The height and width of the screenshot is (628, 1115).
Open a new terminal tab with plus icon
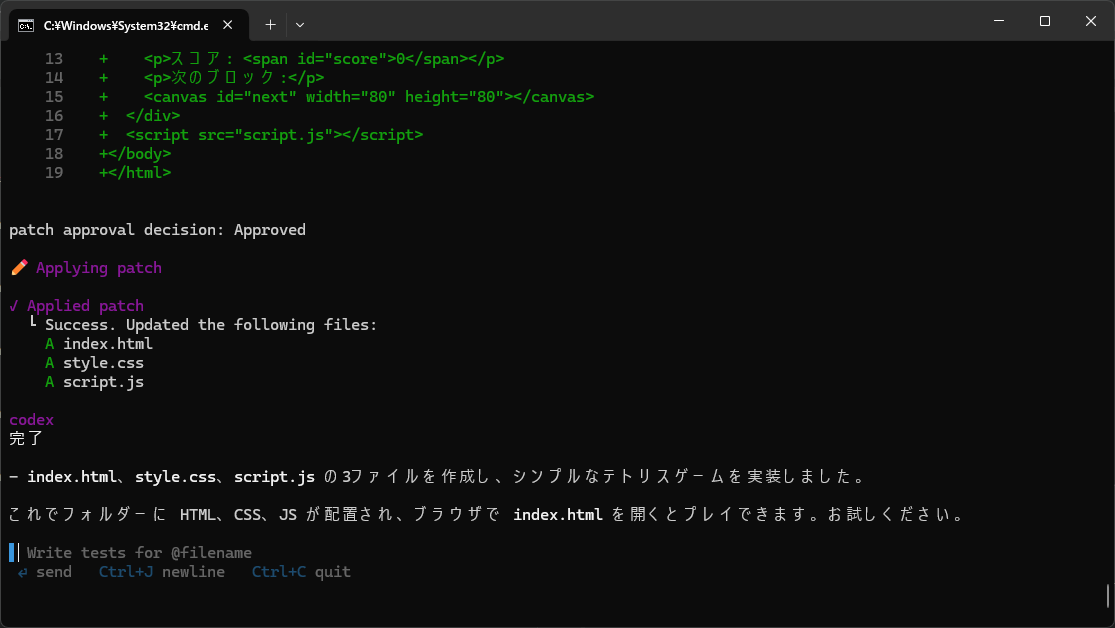(x=270, y=25)
